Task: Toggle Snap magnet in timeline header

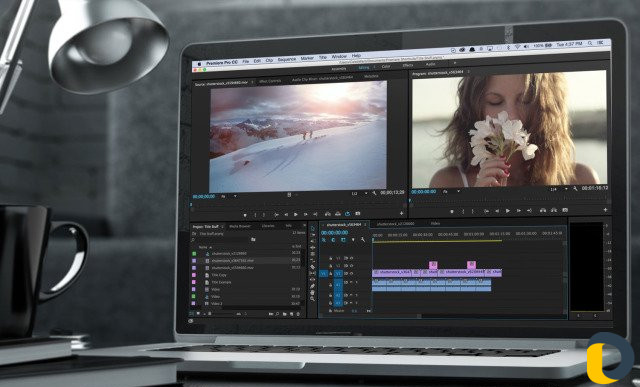Action: pos(333,240)
